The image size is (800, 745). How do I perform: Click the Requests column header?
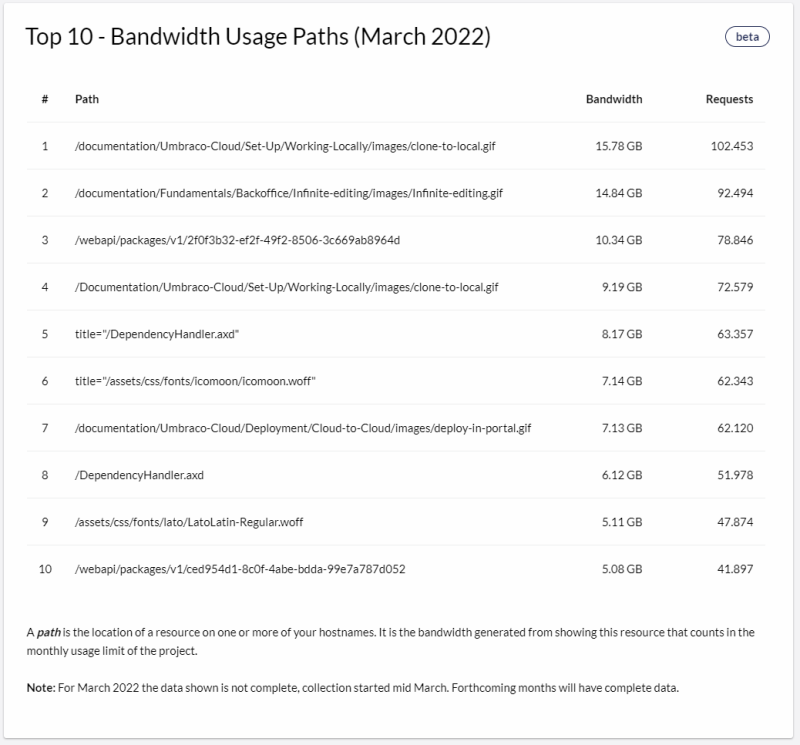click(729, 99)
